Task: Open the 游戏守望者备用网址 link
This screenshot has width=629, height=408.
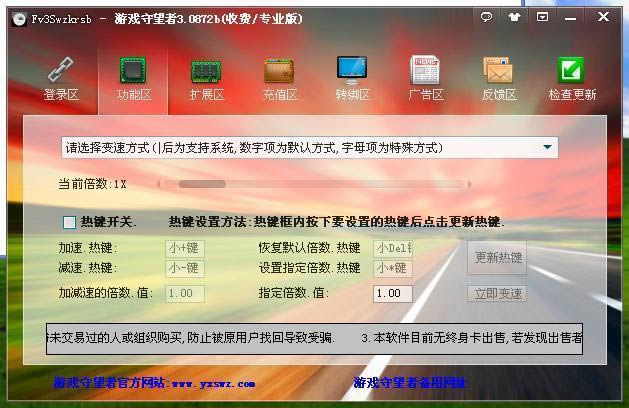Action: (x=409, y=382)
